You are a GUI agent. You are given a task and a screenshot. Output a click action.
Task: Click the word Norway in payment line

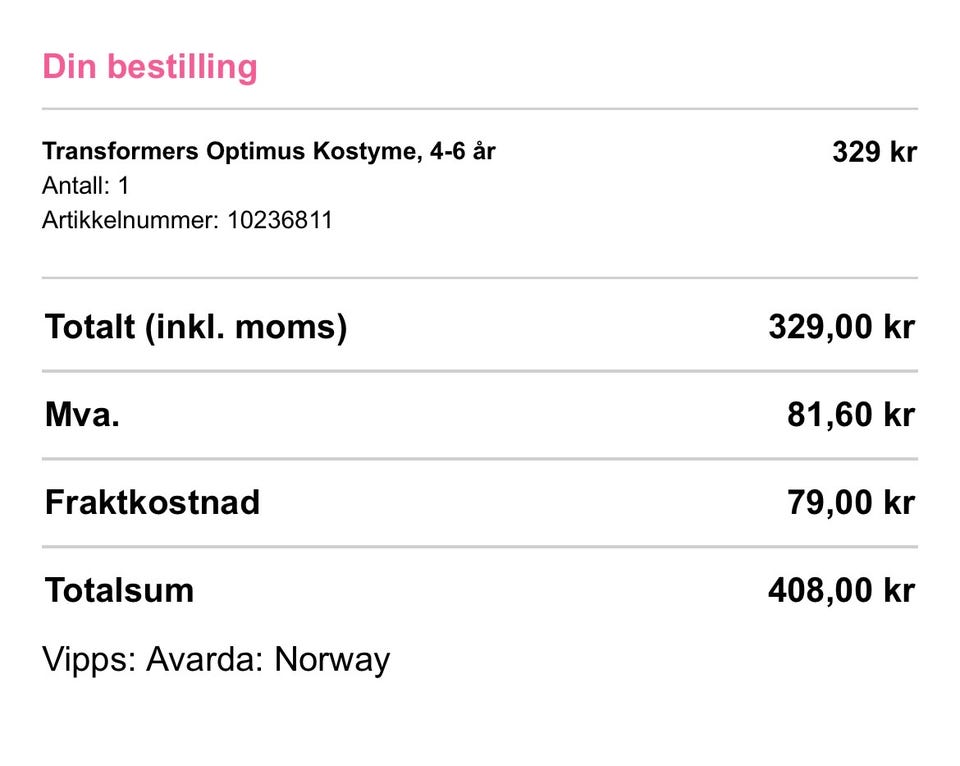[332, 661]
